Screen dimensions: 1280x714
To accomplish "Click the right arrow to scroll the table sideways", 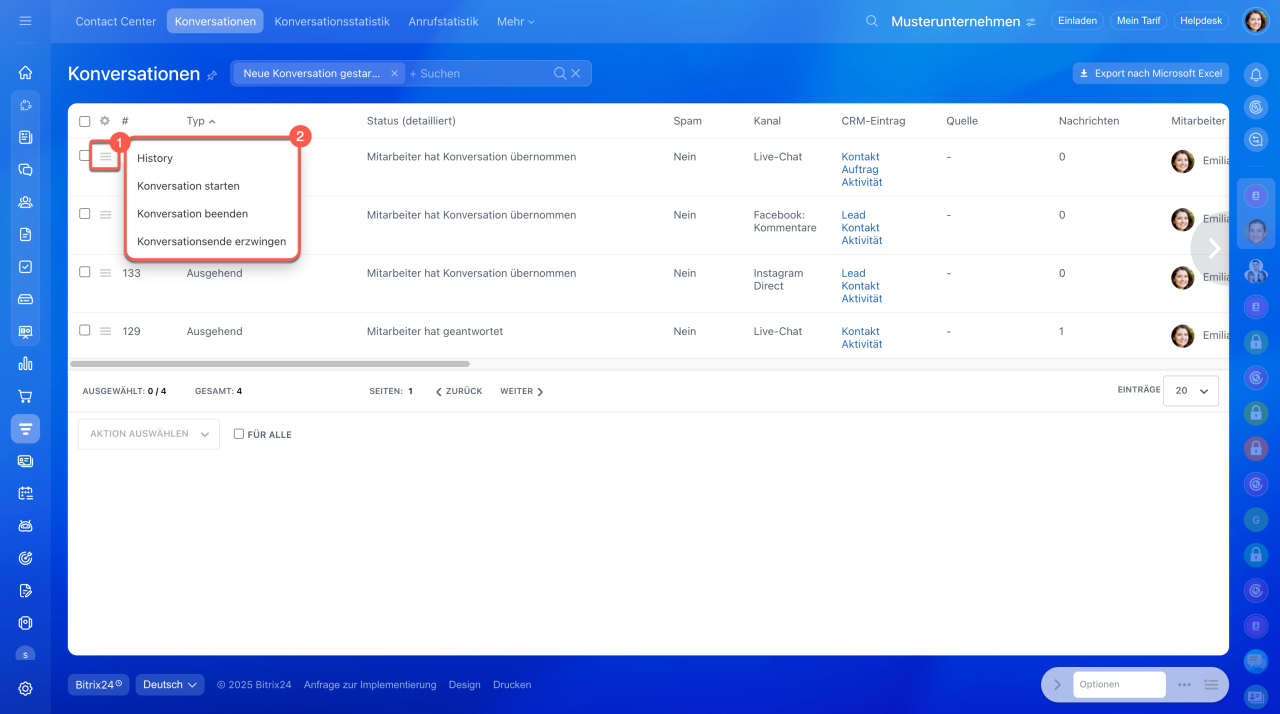I will click(x=1213, y=248).
